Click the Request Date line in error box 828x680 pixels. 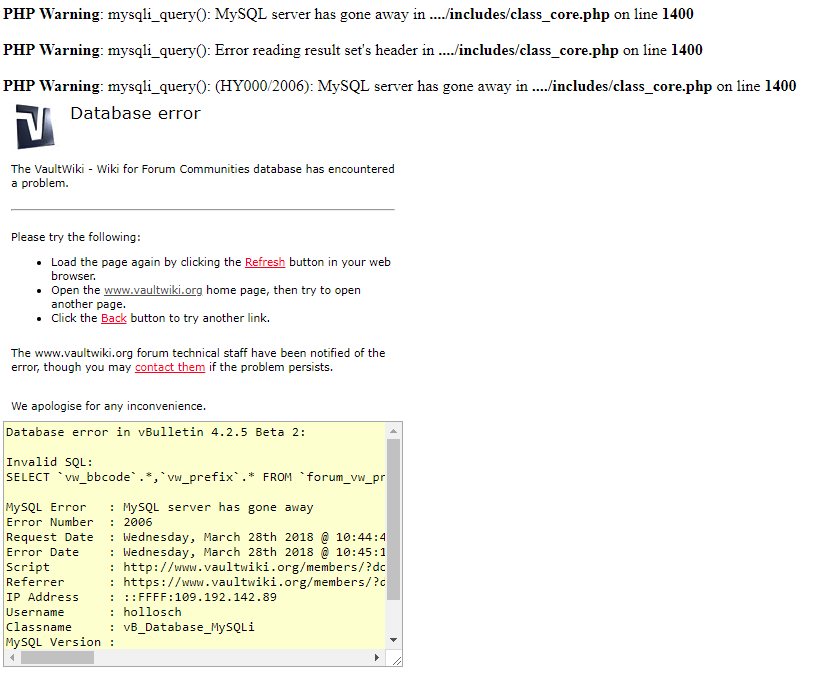pyautogui.click(x=195, y=537)
